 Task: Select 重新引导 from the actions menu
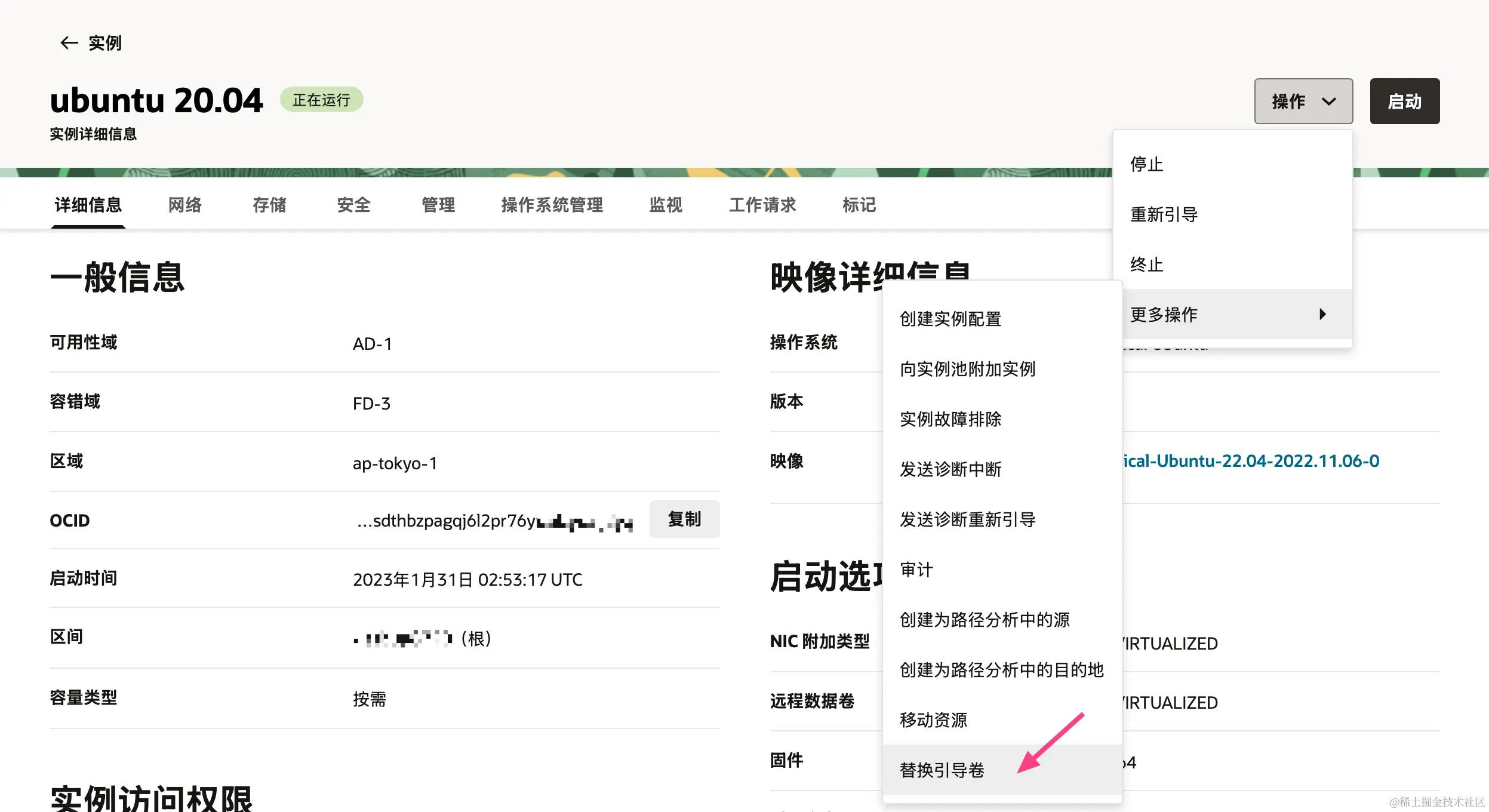[x=1164, y=214]
